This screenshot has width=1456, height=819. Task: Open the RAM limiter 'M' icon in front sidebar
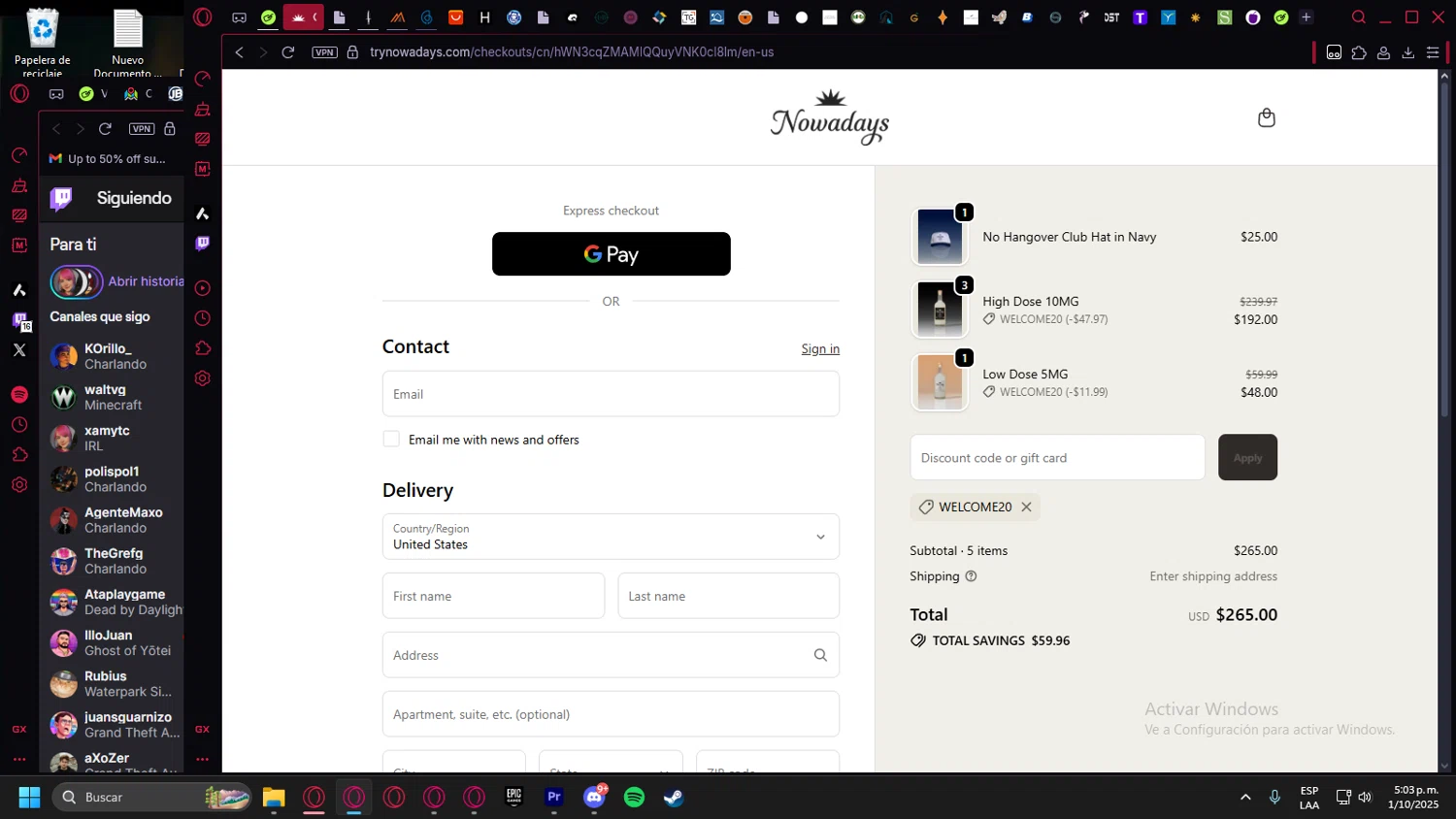click(x=203, y=169)
